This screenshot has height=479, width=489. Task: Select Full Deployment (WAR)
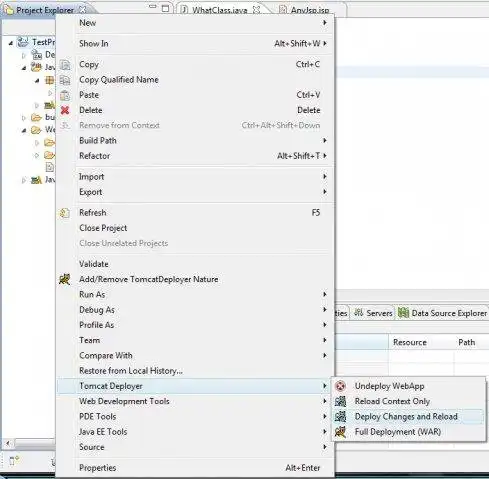click(x=409, y=432)
